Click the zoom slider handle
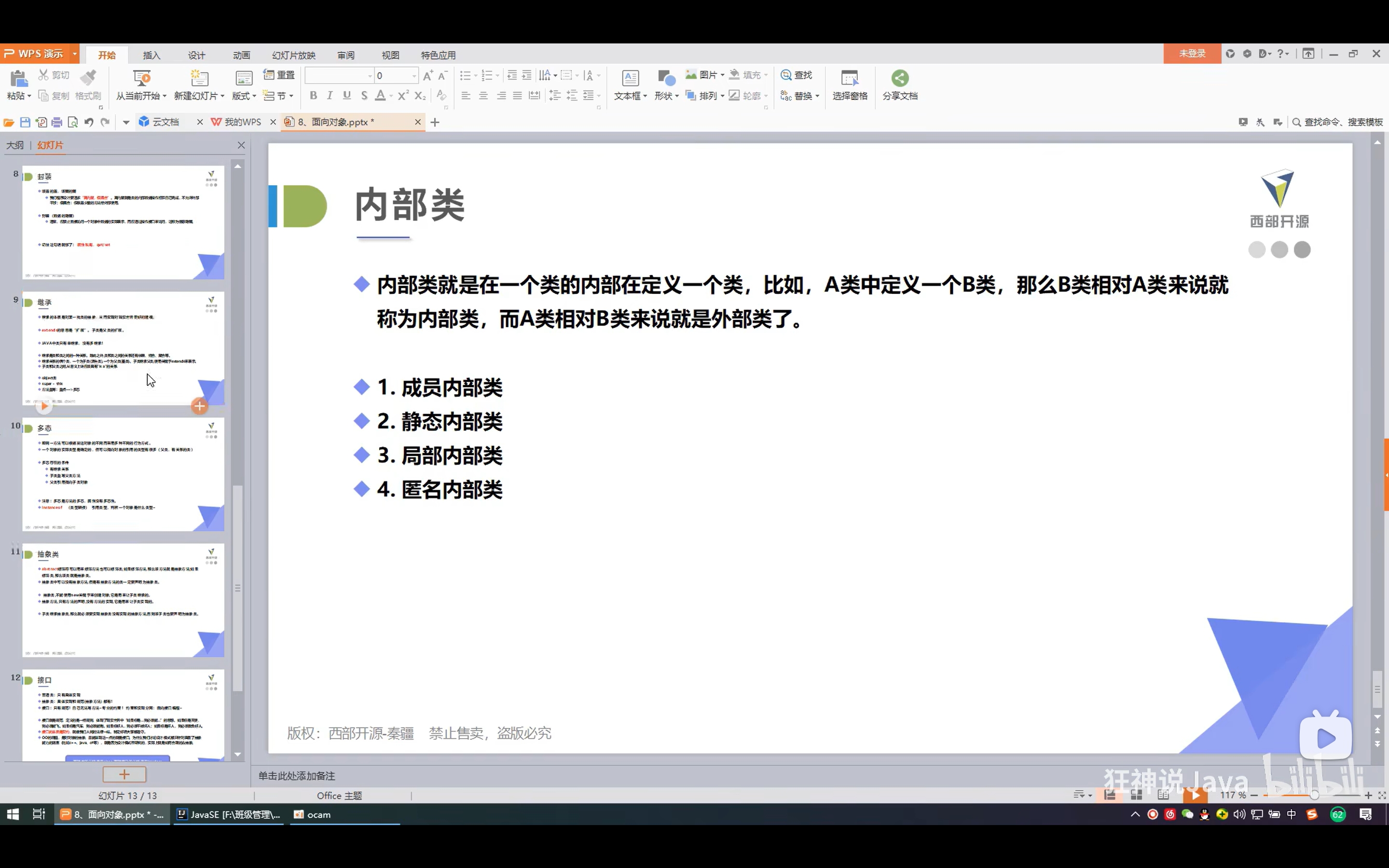 click(x=1314, y=795)
